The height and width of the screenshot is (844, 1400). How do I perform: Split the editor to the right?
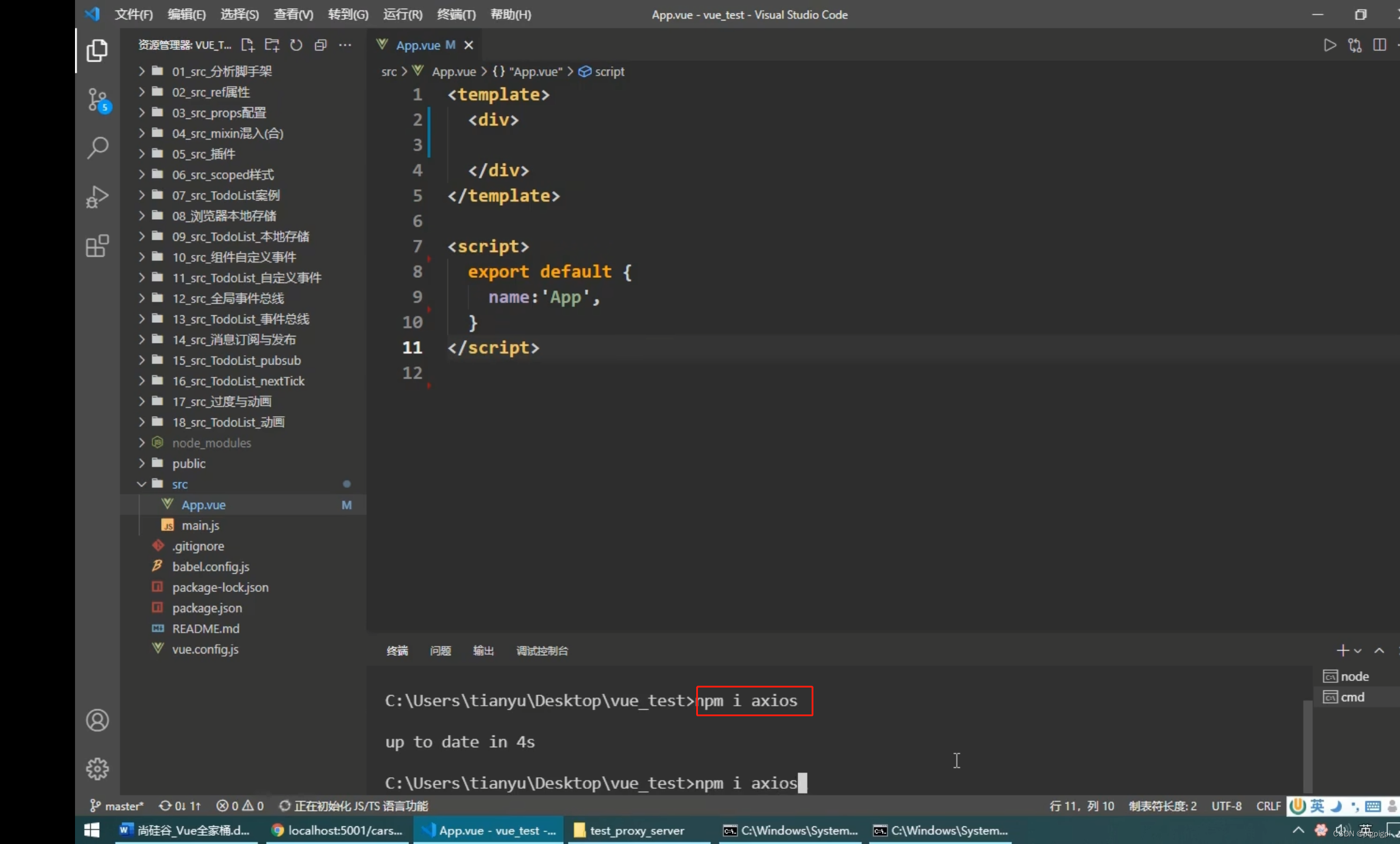point(1379,45)
